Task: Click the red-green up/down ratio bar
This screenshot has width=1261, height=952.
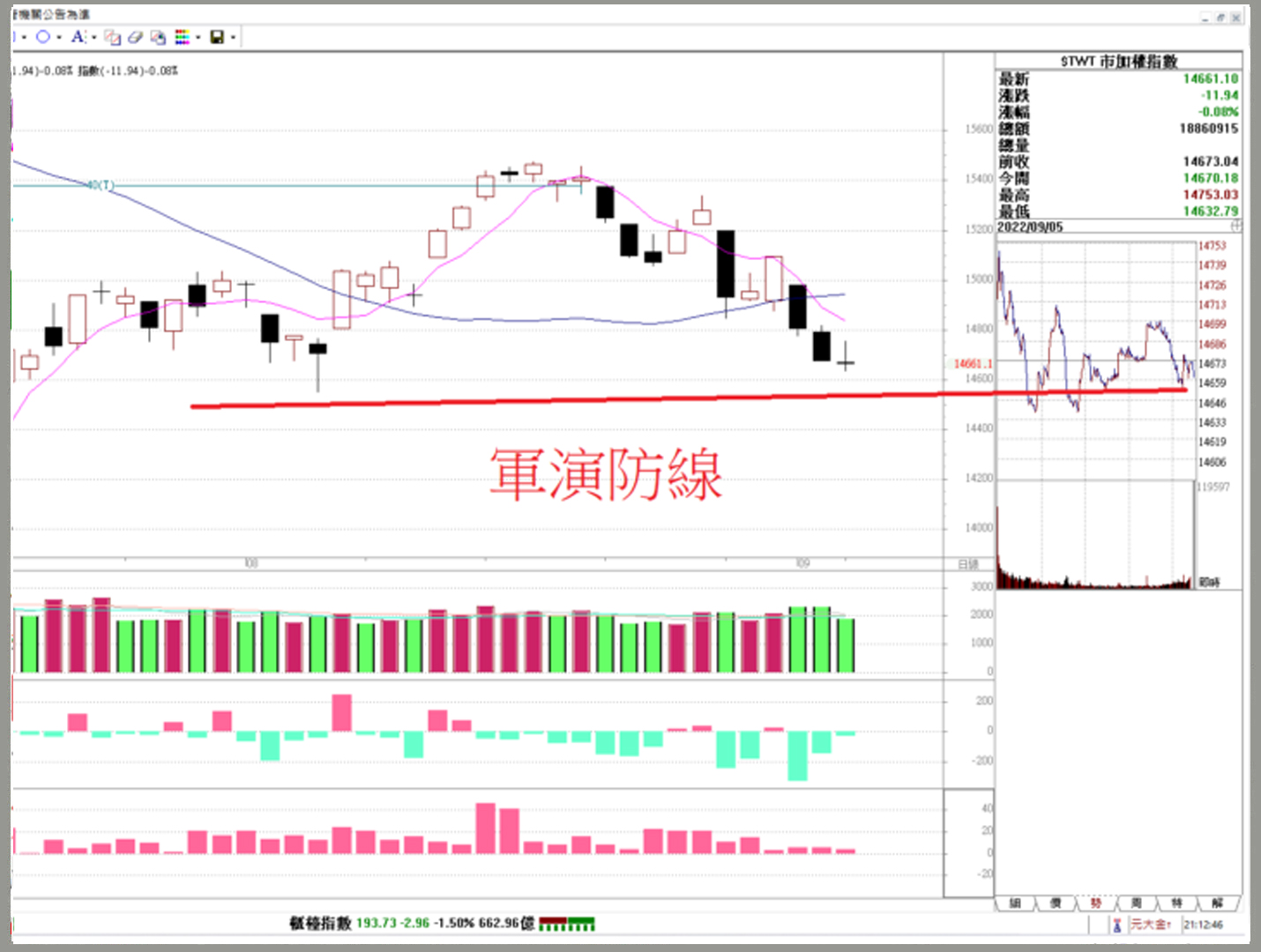Action: 566,924
